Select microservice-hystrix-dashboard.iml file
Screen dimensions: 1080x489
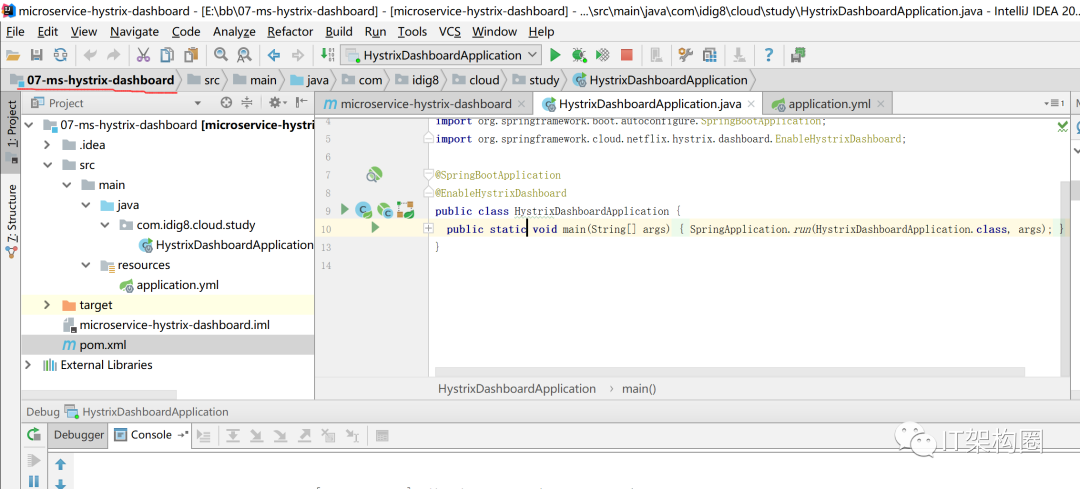pyautogui.click(x=175, y=324)
